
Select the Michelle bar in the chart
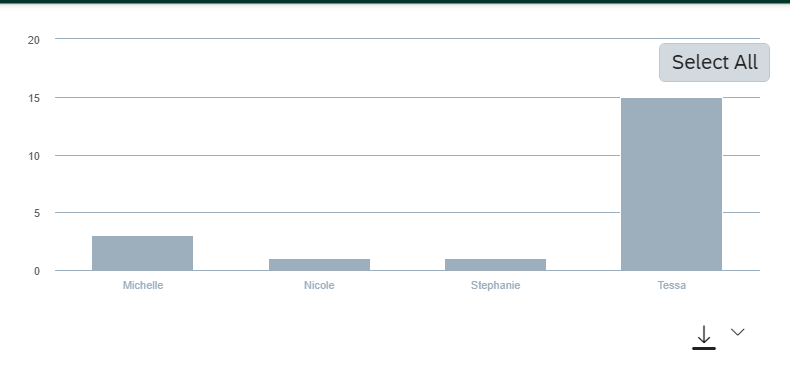(143, 253)
